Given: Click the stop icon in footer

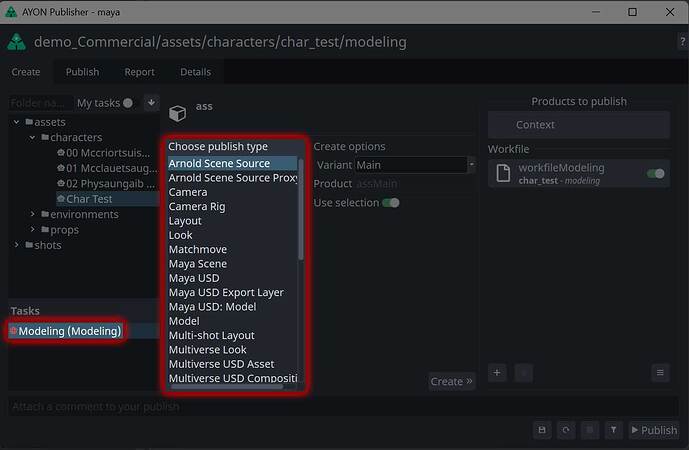Looking at the screenshot, I should [x=590, y=430].
